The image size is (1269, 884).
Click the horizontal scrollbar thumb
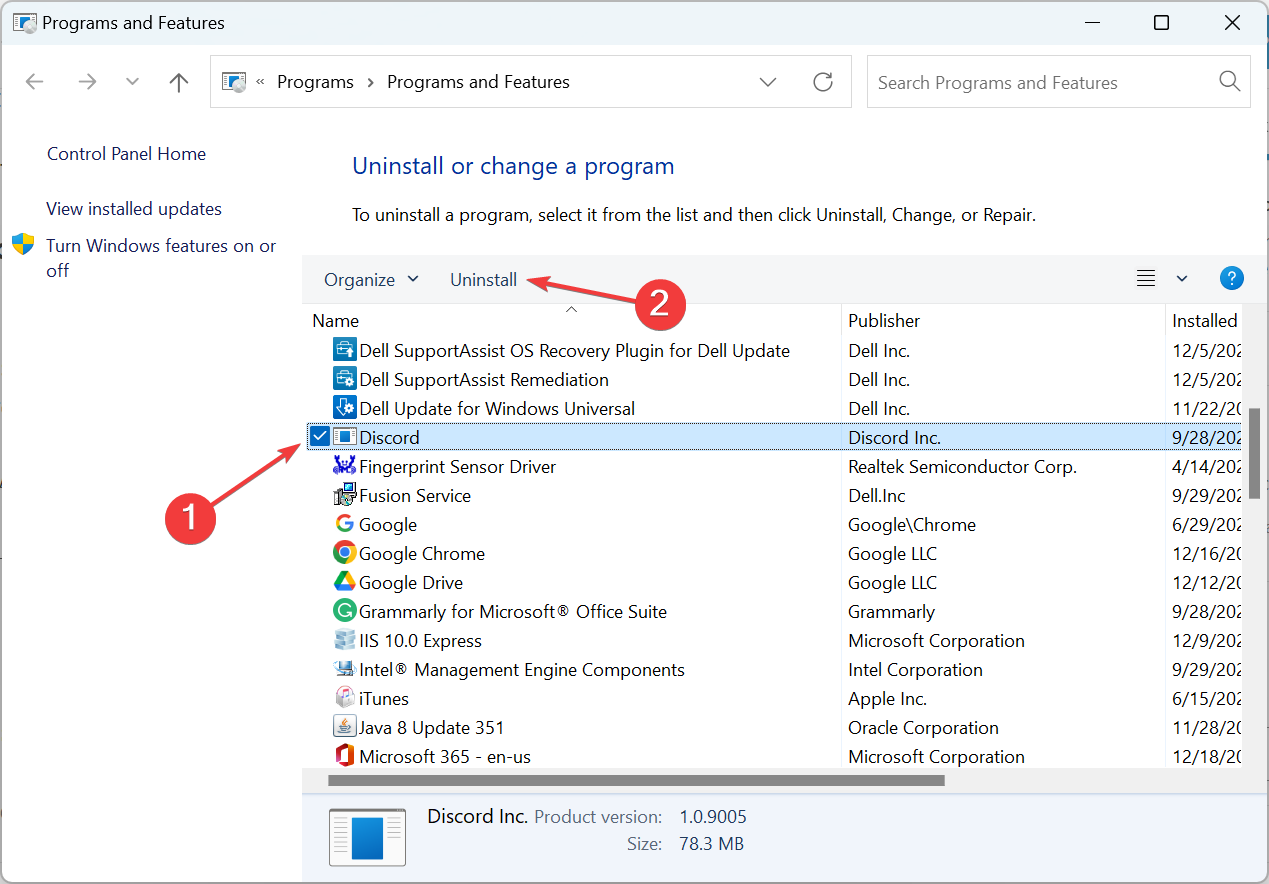[x=636, y=780]
